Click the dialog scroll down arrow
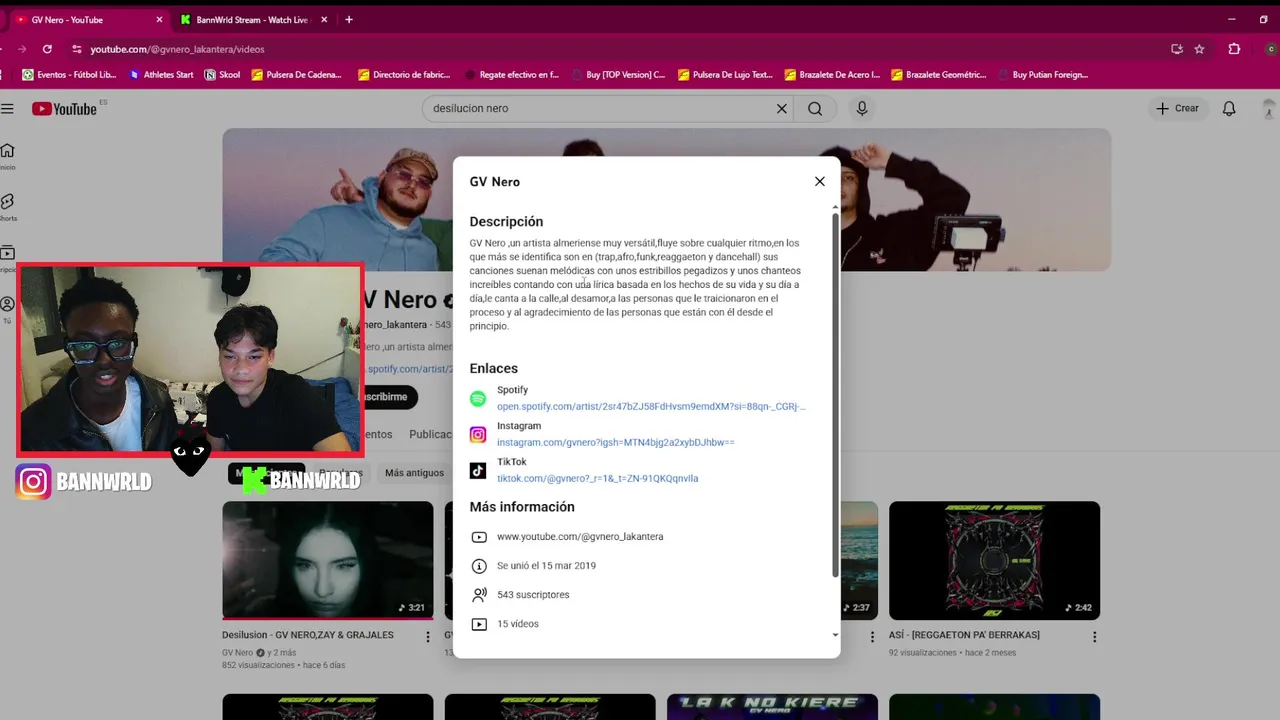Screen dimensions: 1280x720 tap(835, 635)
